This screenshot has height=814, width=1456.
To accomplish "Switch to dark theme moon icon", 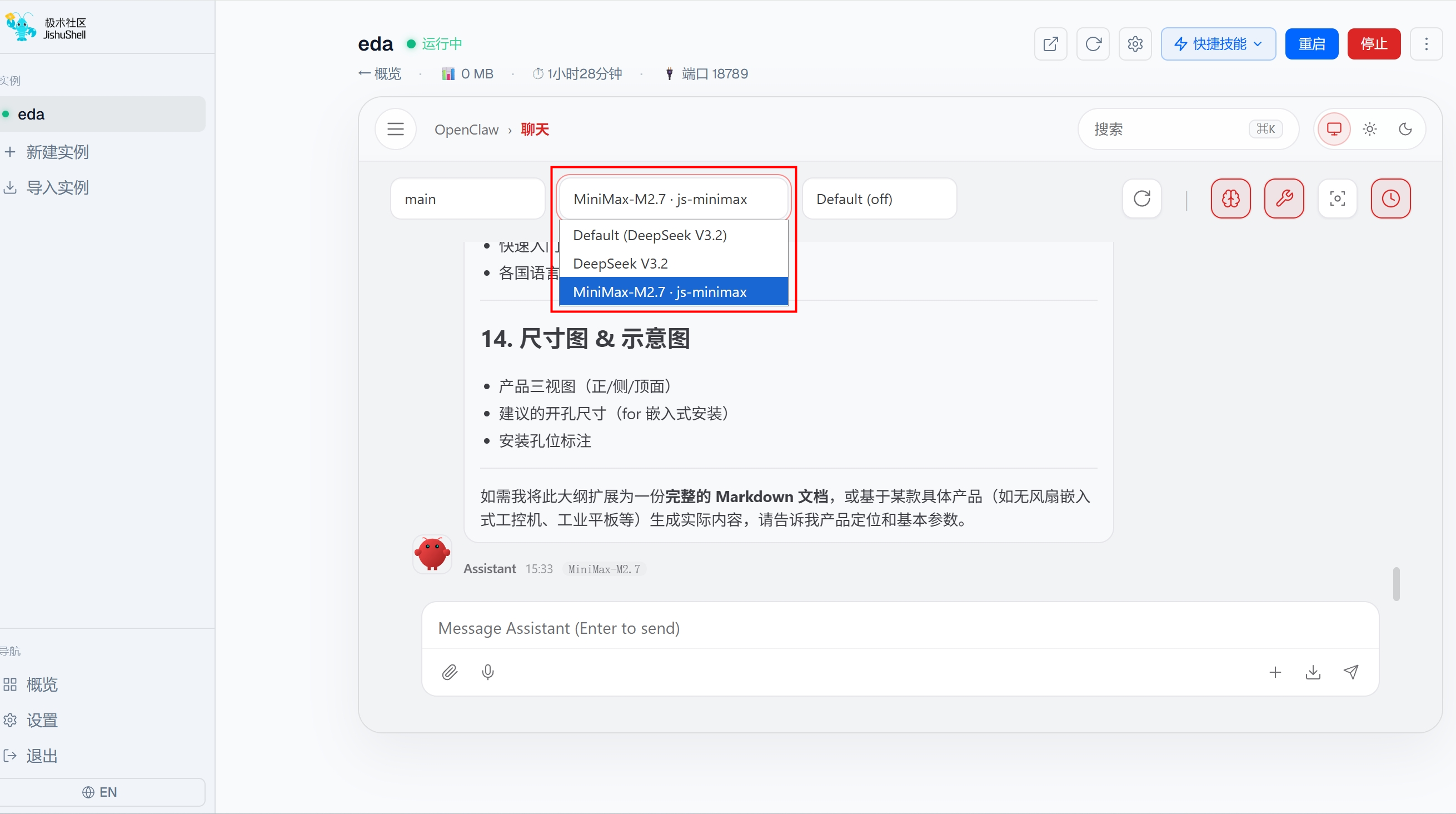I will (x=1405, y=129).
